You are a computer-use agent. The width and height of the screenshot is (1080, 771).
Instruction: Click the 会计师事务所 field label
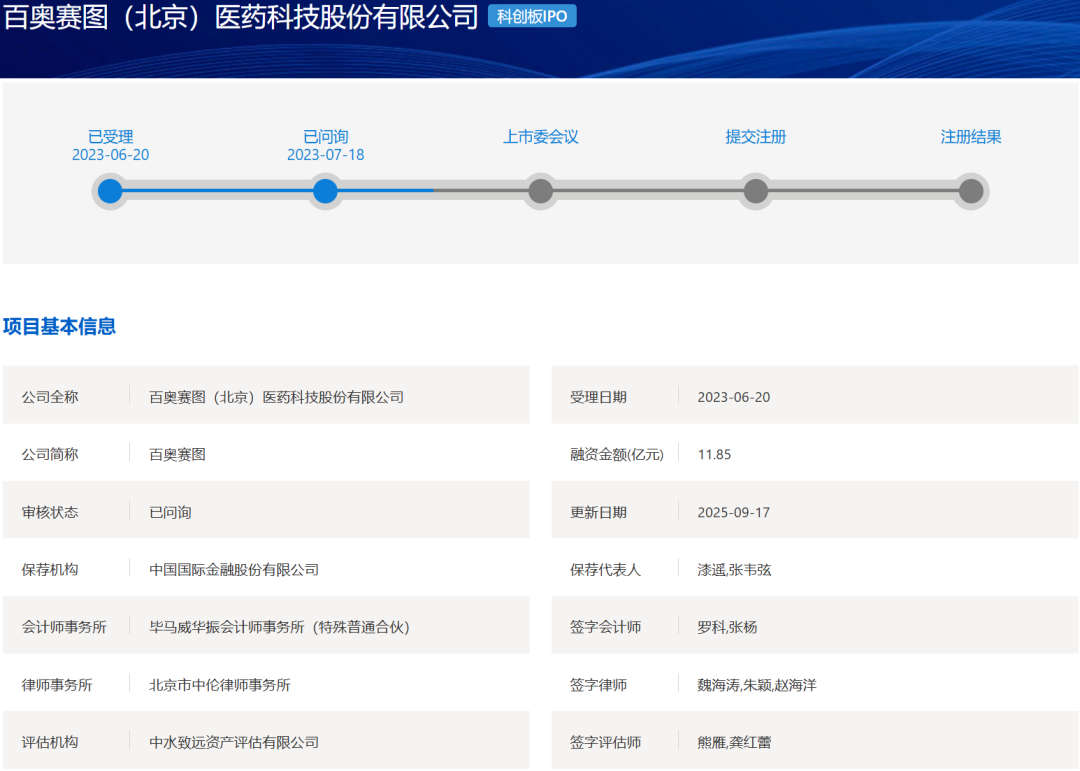(x=64, y=626)
